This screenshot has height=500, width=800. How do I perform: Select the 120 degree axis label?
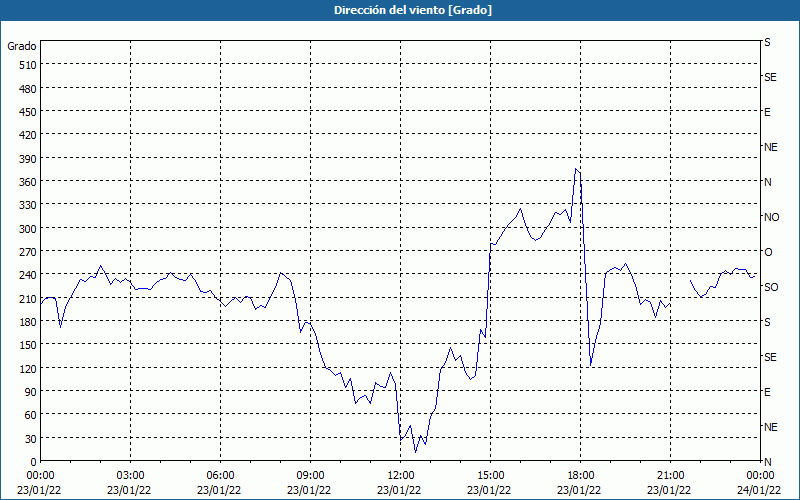tap(28, 368)
